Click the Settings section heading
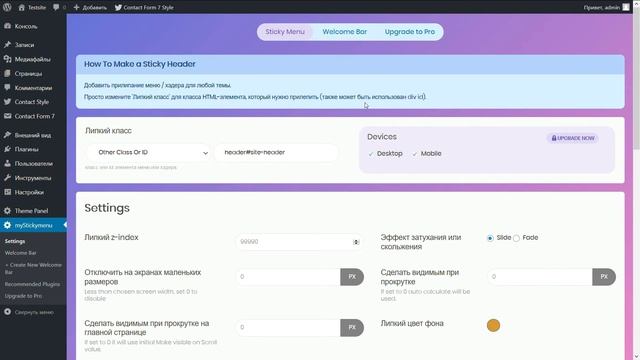Screen dimensions: 640x360 pyautogui.click(x=107, y=208)
